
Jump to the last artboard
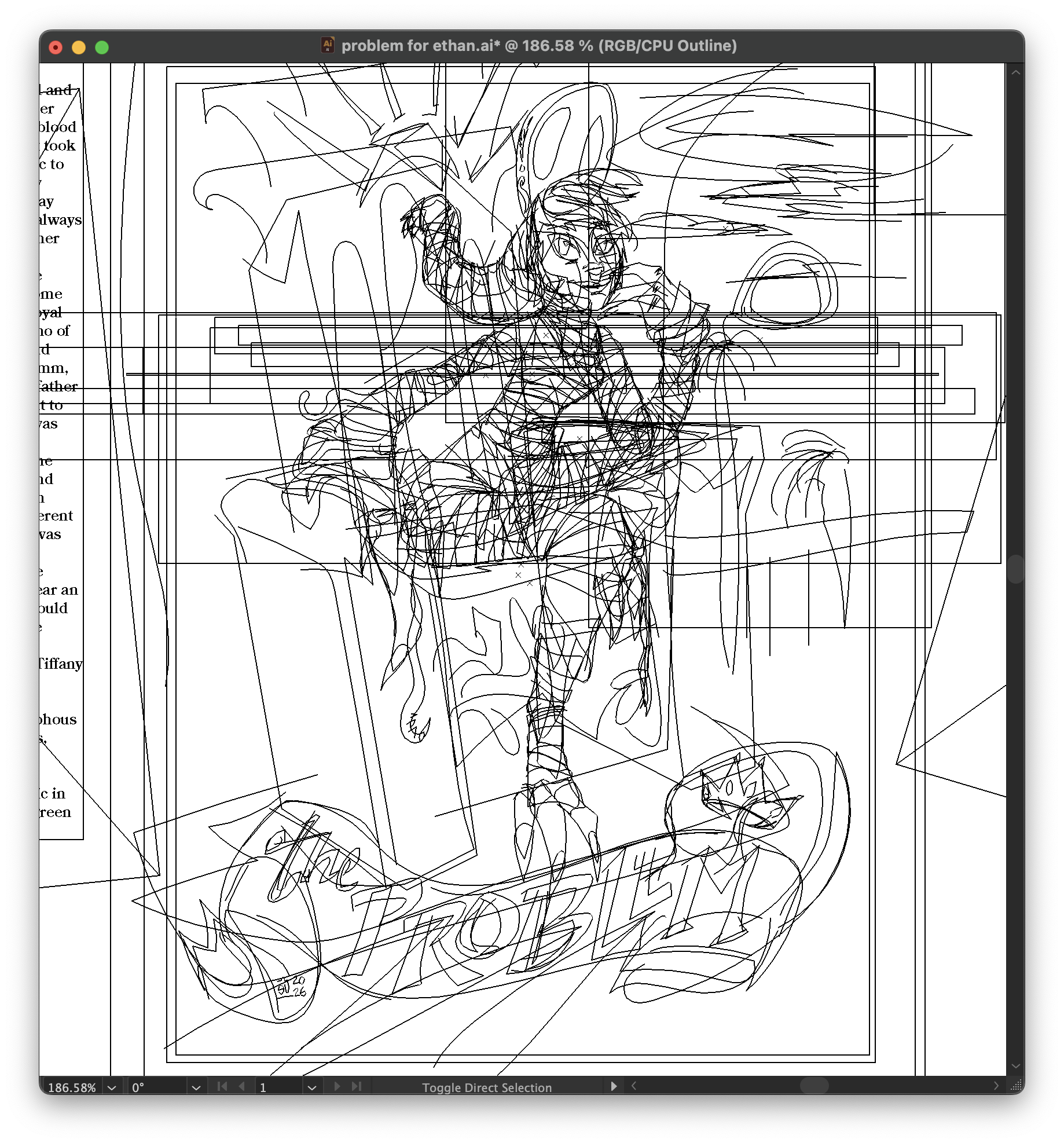tap(357, 1086)
